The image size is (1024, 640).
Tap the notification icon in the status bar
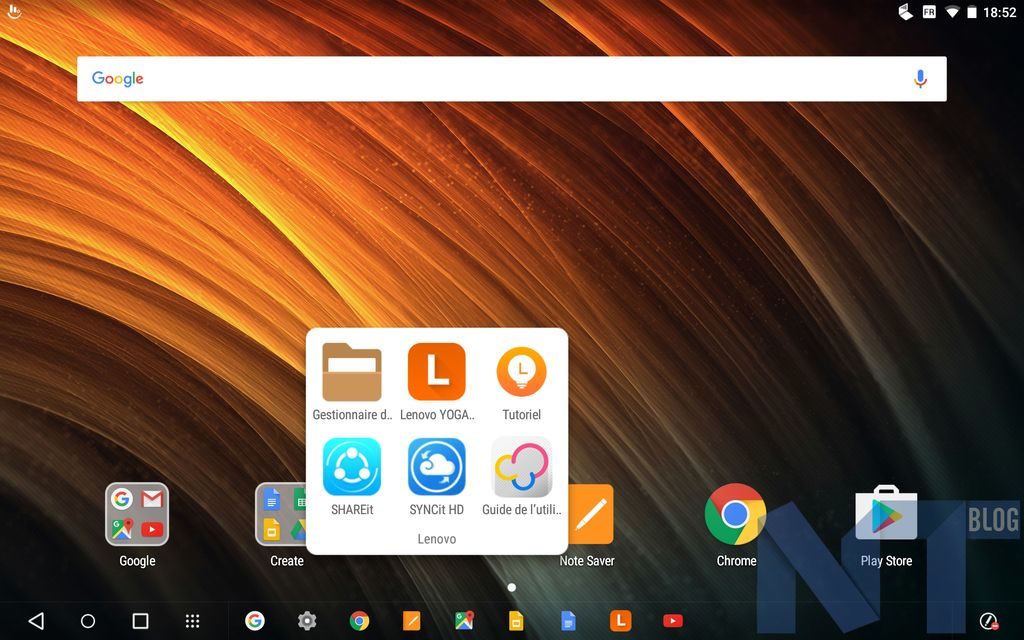pyautogui.click(x=14, y=11)
